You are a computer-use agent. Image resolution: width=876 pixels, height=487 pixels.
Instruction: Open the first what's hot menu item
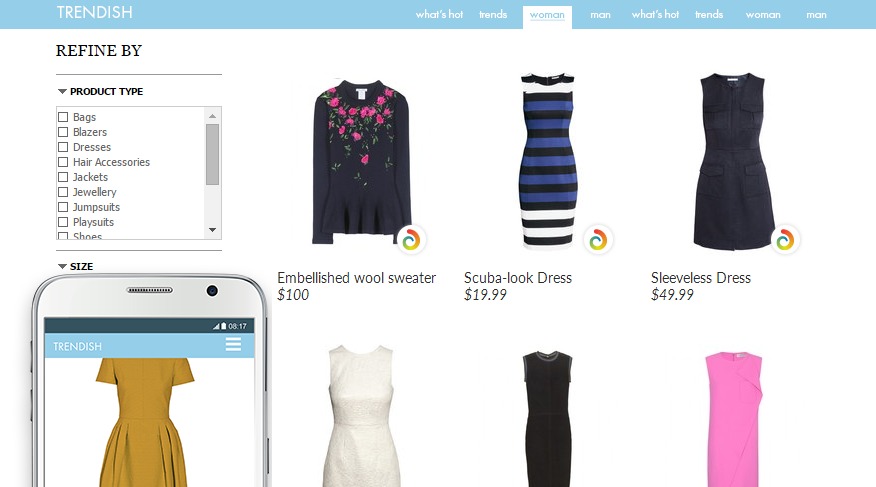pyautogui.click(x=439, y=15)
